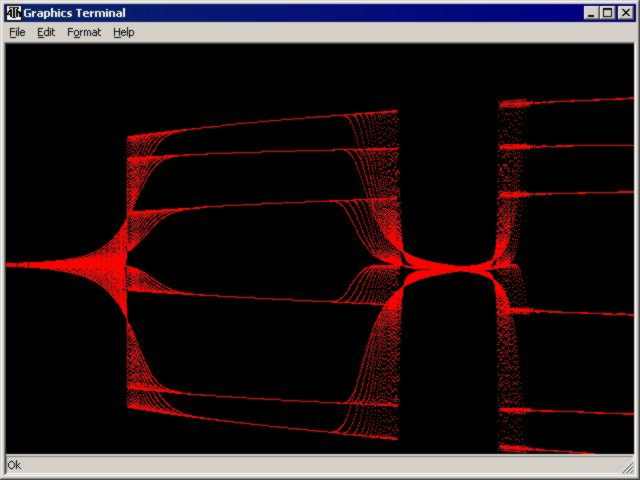The height and width of the screenshot is (480, 640).
Task: Click the single red stem at the plot's left edge
Action: coord(30,264)
